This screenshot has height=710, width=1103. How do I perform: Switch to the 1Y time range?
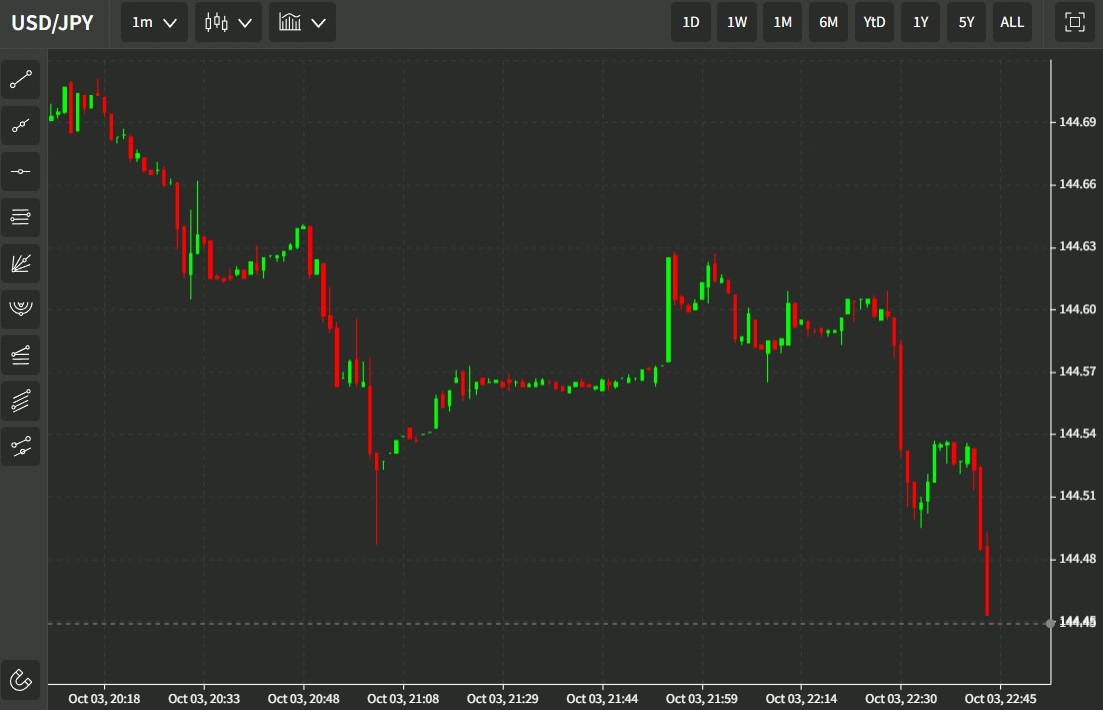(x=920, y=22)
